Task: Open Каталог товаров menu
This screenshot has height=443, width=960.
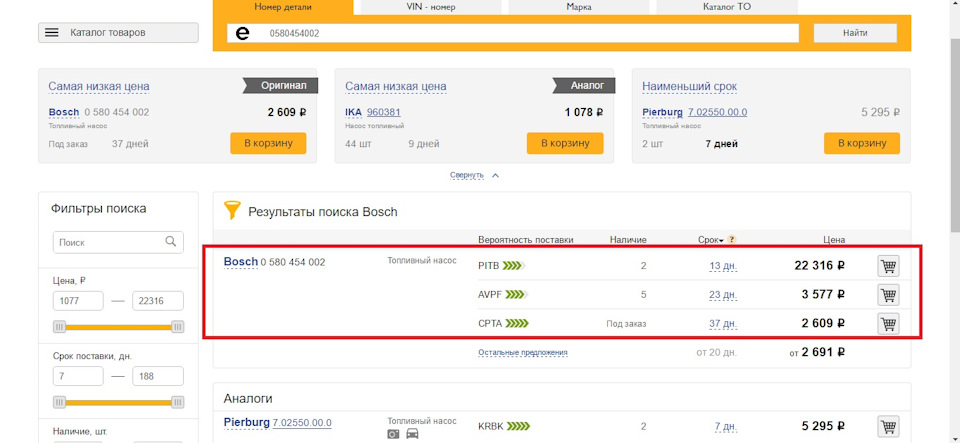Action: (x=118, y=32)
